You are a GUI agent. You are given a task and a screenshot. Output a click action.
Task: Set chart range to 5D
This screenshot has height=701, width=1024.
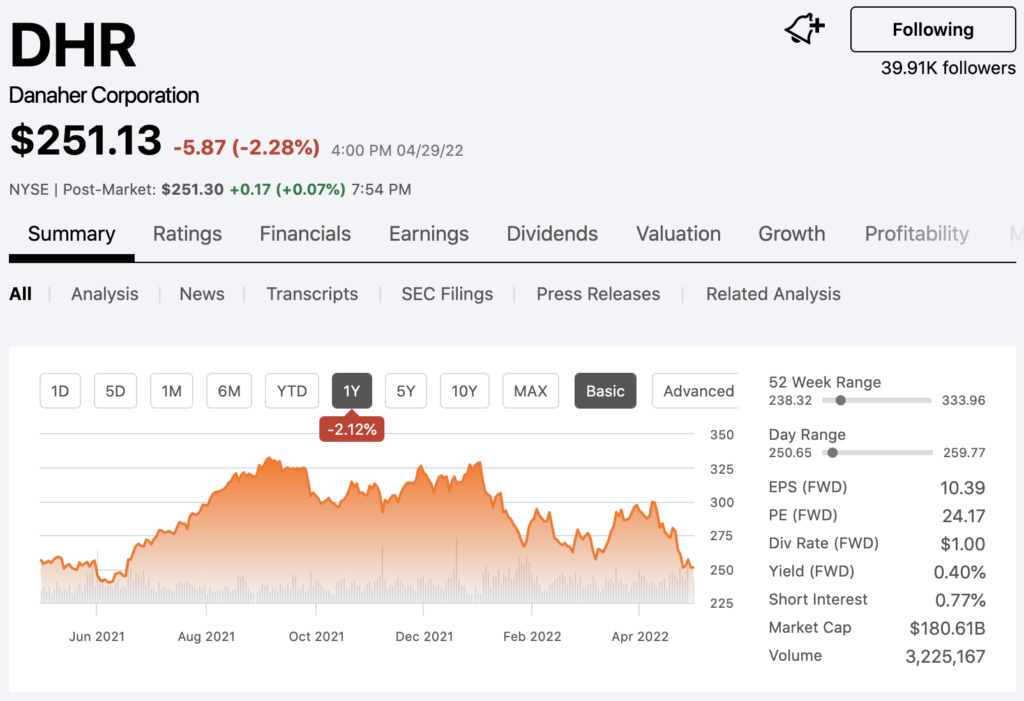pyautogui.click(x=116, y=391)
